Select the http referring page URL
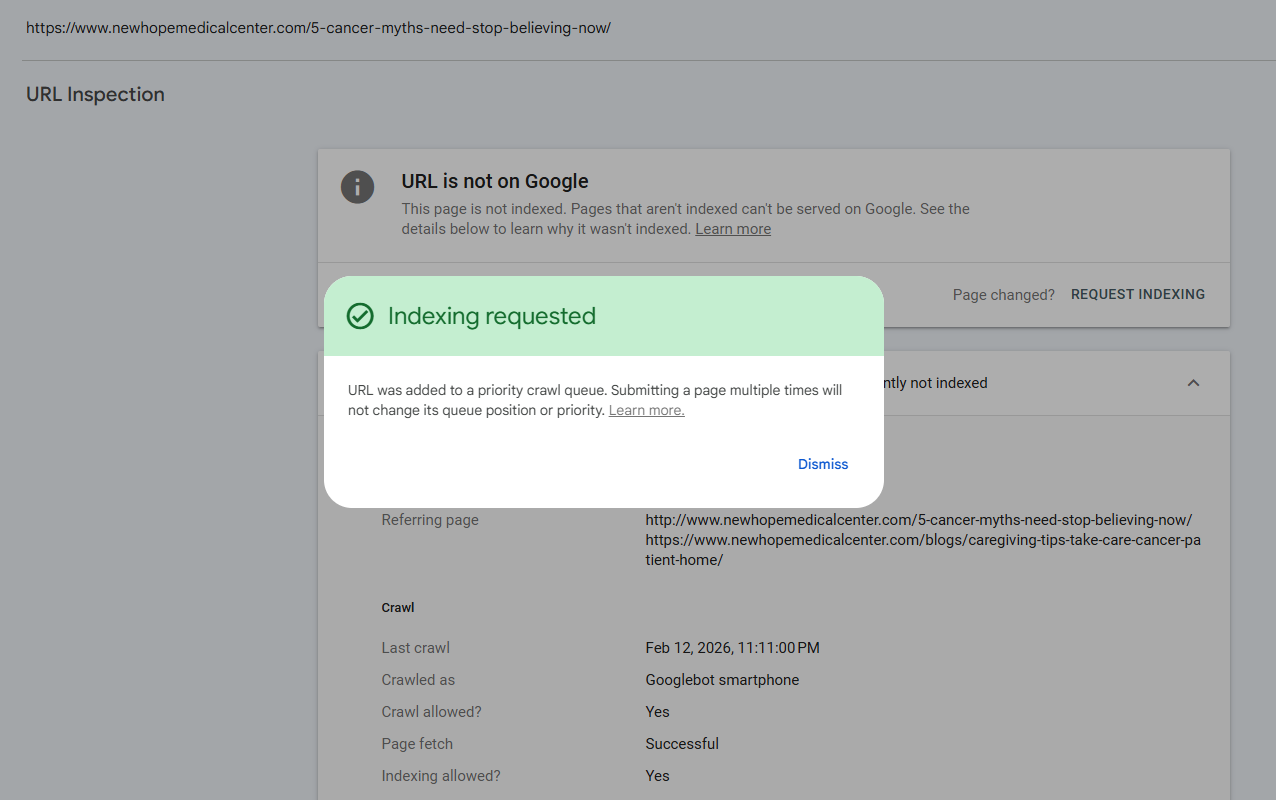Screen dimensions: 1276x800 pyautogui.click(x=918, y=520)
